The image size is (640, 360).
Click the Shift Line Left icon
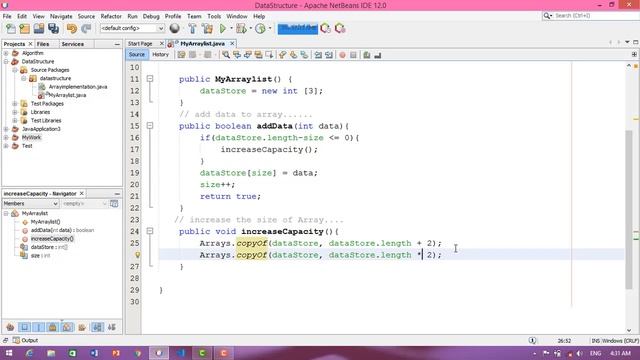318,55
